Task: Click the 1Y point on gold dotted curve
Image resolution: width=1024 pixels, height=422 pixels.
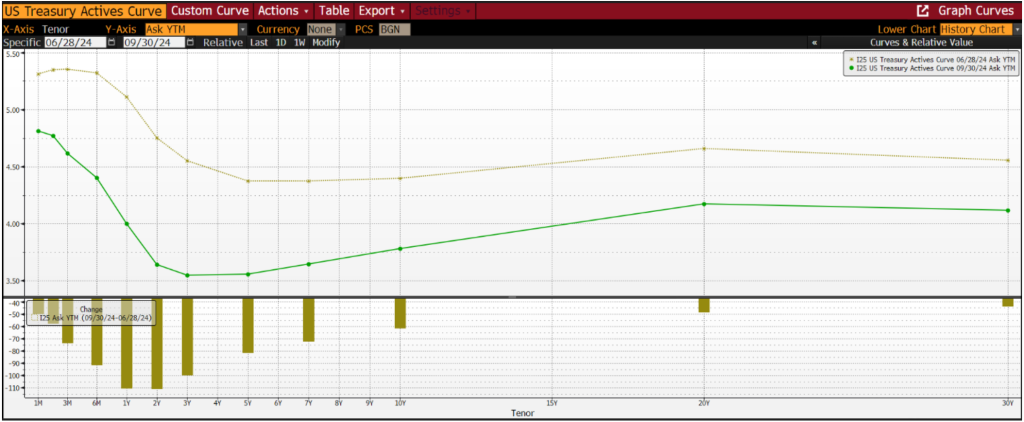Action: click(x=127, y=97)
